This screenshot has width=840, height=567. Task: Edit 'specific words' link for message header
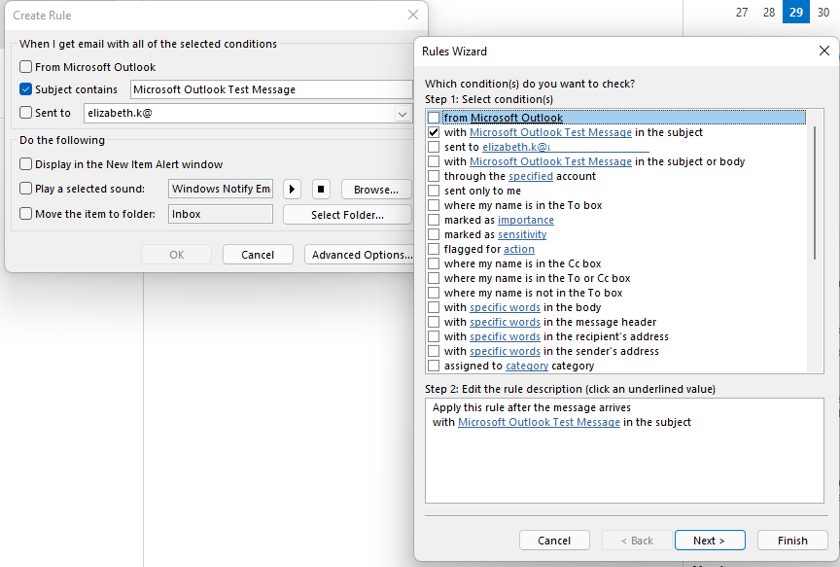pos(505,322)
